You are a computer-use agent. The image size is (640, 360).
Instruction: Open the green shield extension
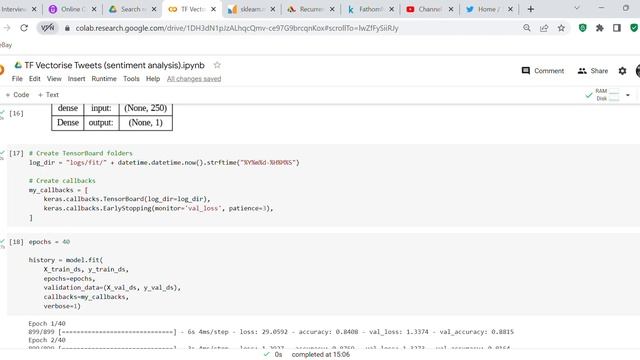(582, 28)
